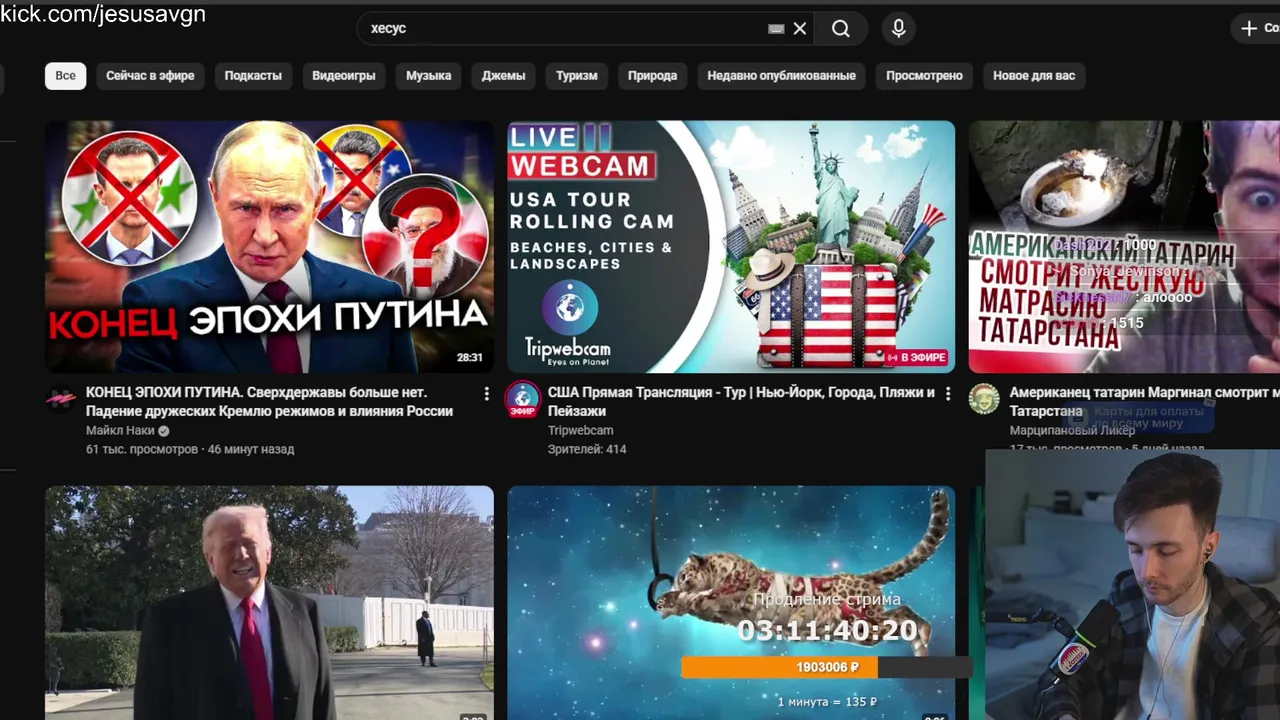This screenshot has height=720, width=1280.
Task: Select the Просмотрено filter chip
Action: tap(924, 75)
